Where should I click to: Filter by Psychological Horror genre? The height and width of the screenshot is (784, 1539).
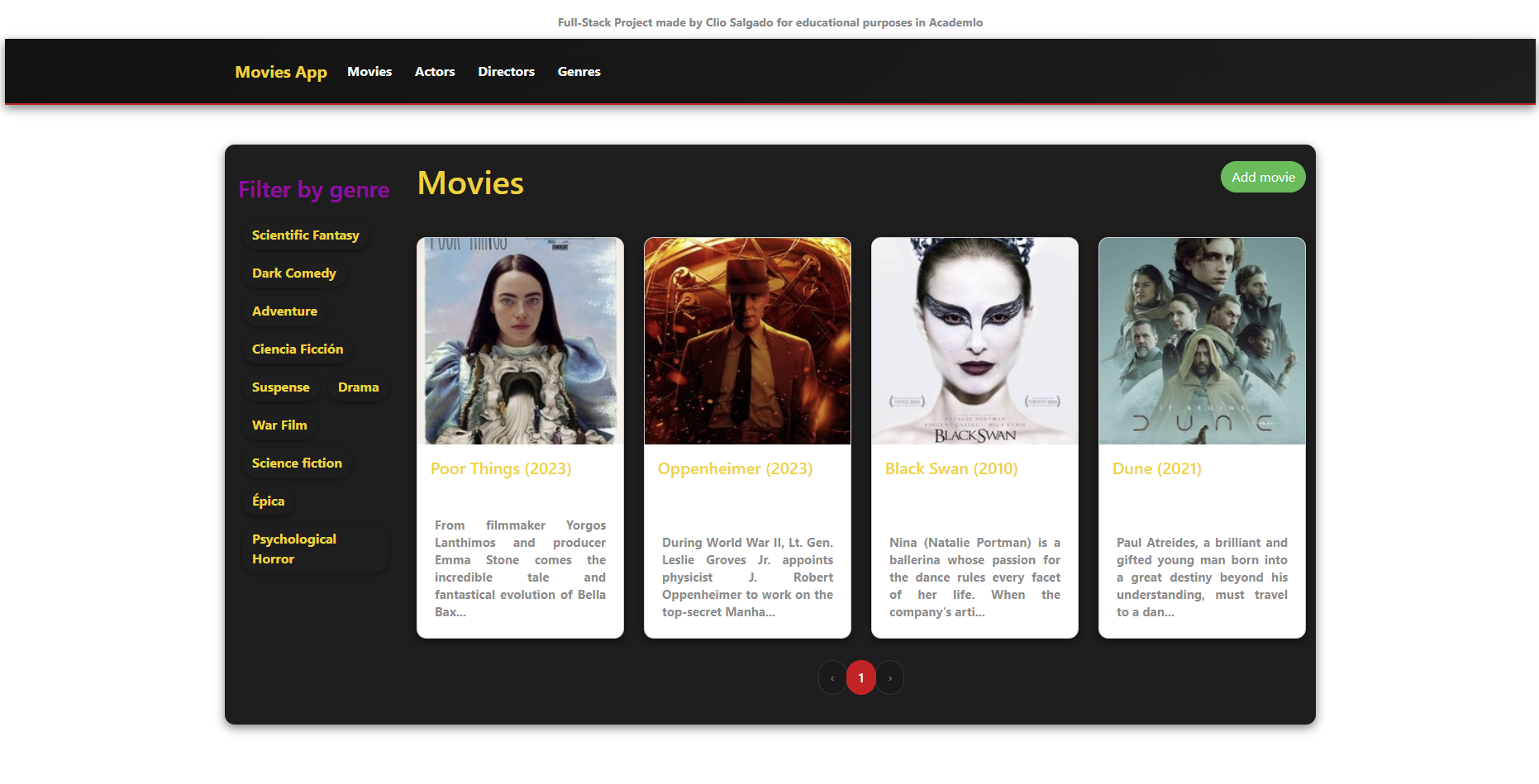pyautogui.click(x=315, y=549)
